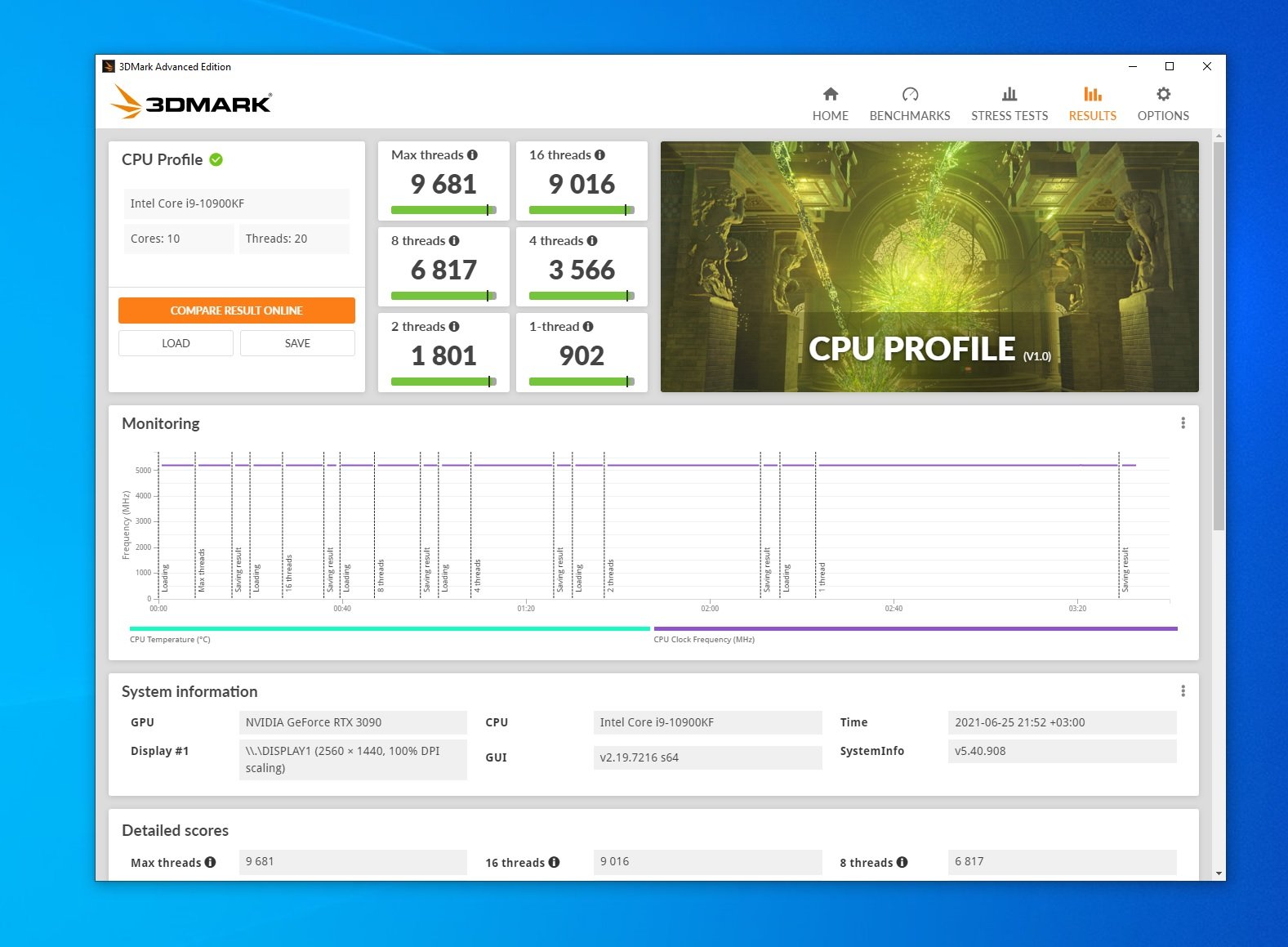Click the Cores: 10 field
Screen dimensions: 1288x947
point(179,239)
